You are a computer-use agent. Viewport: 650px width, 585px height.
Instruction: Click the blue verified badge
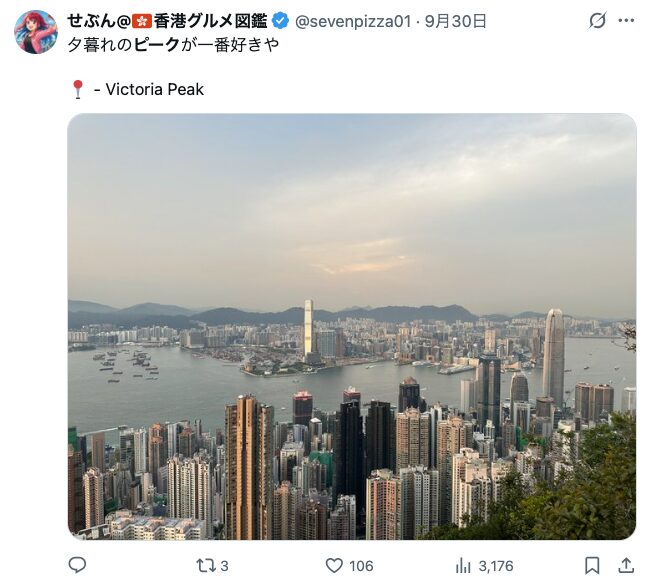pos(281,21)
